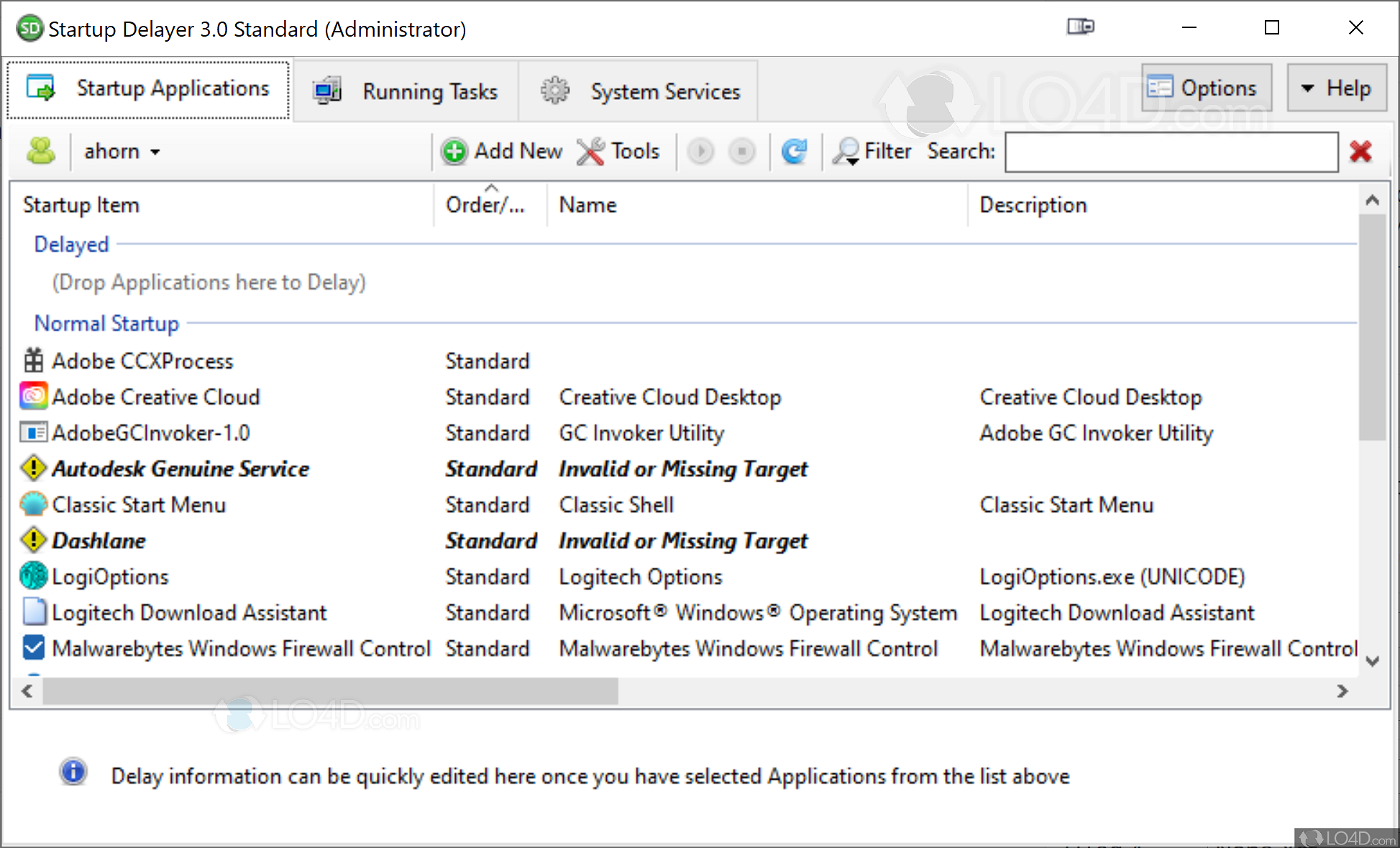Click the Refresh startup list icon
Viewport: 1400px width, 848px height.
[x=795, y=152]
